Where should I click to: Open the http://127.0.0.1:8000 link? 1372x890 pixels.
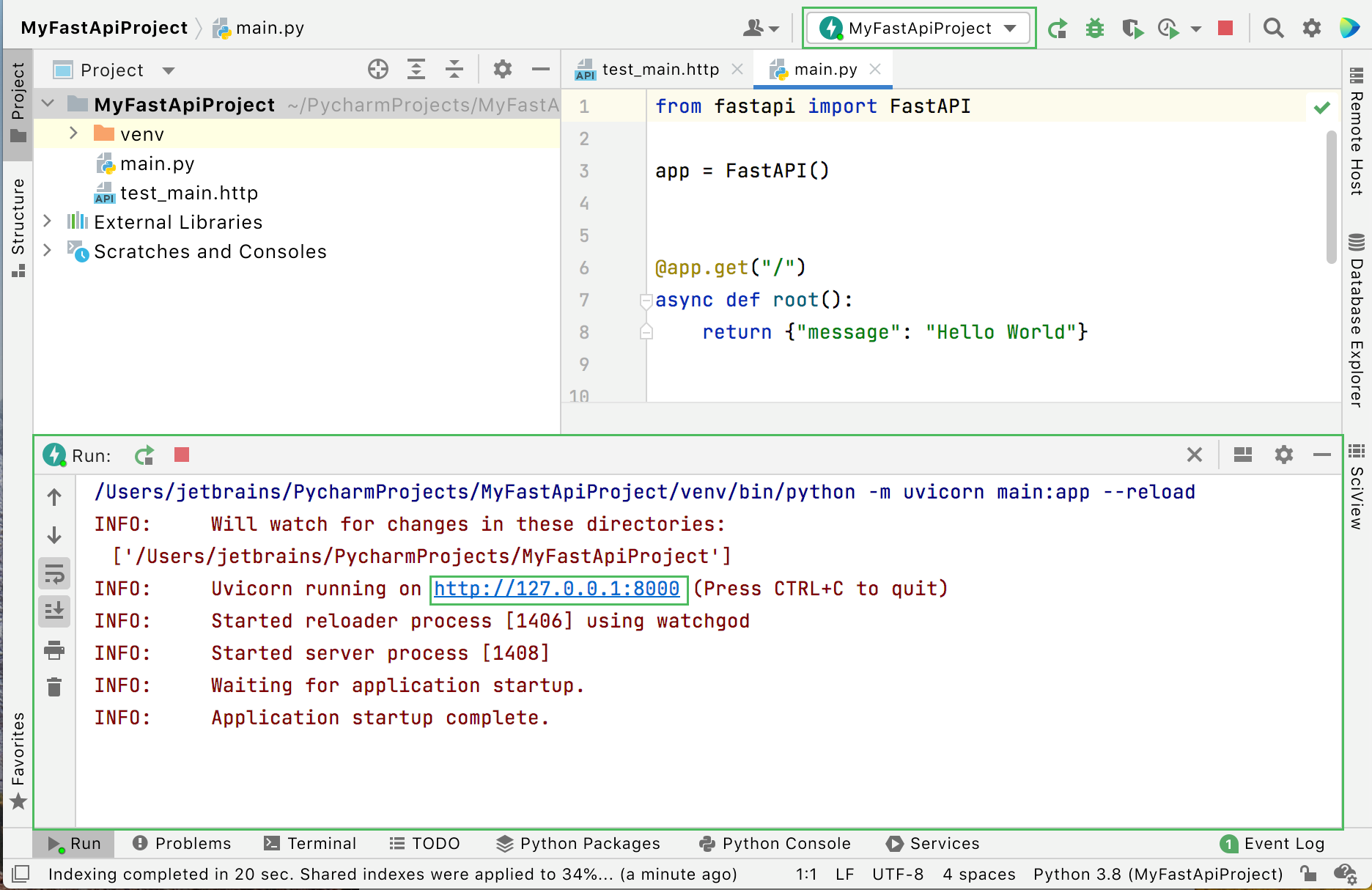(x=558, y=588)
